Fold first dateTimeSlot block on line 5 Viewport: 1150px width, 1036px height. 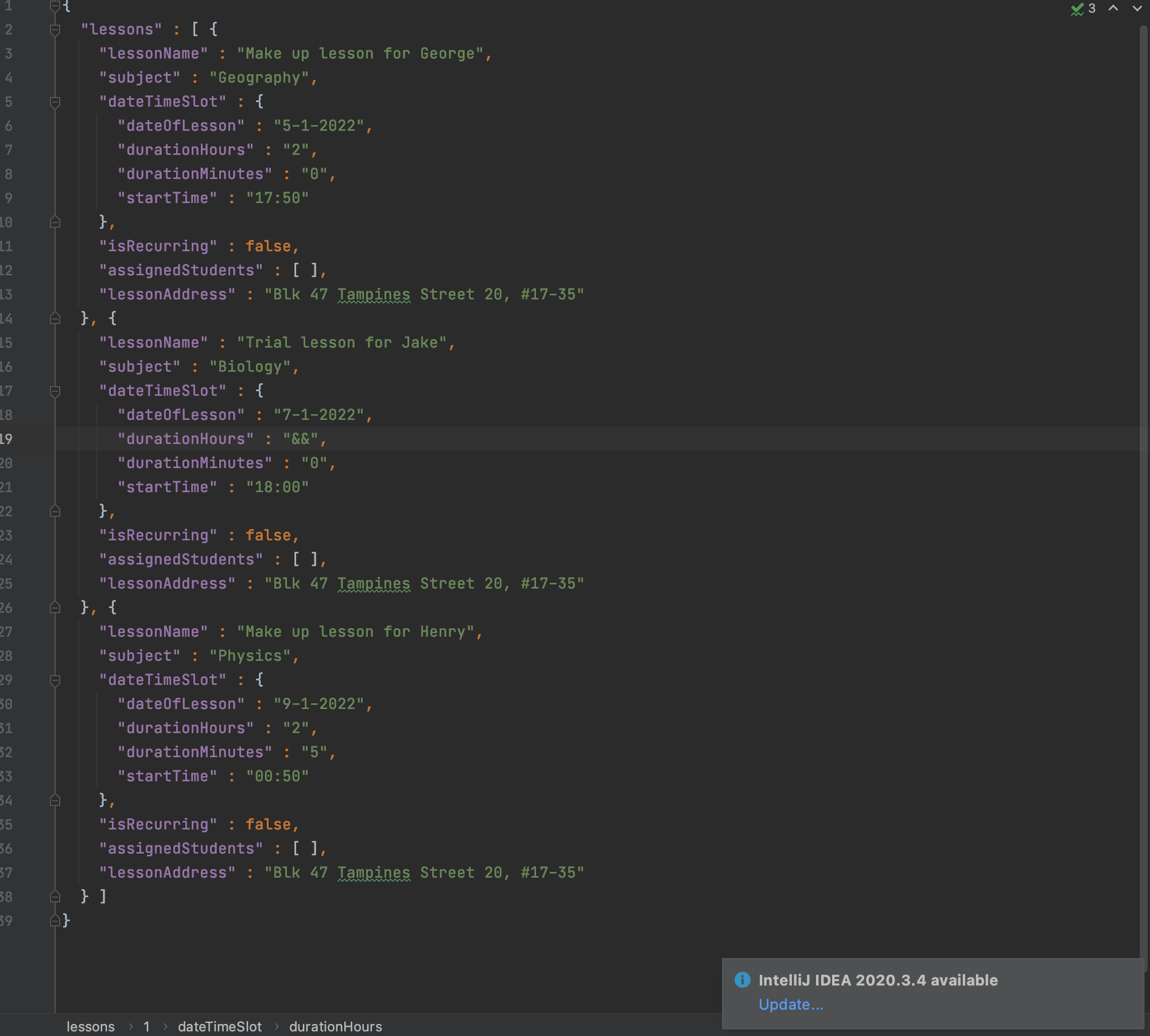click(x=55, y=102)
